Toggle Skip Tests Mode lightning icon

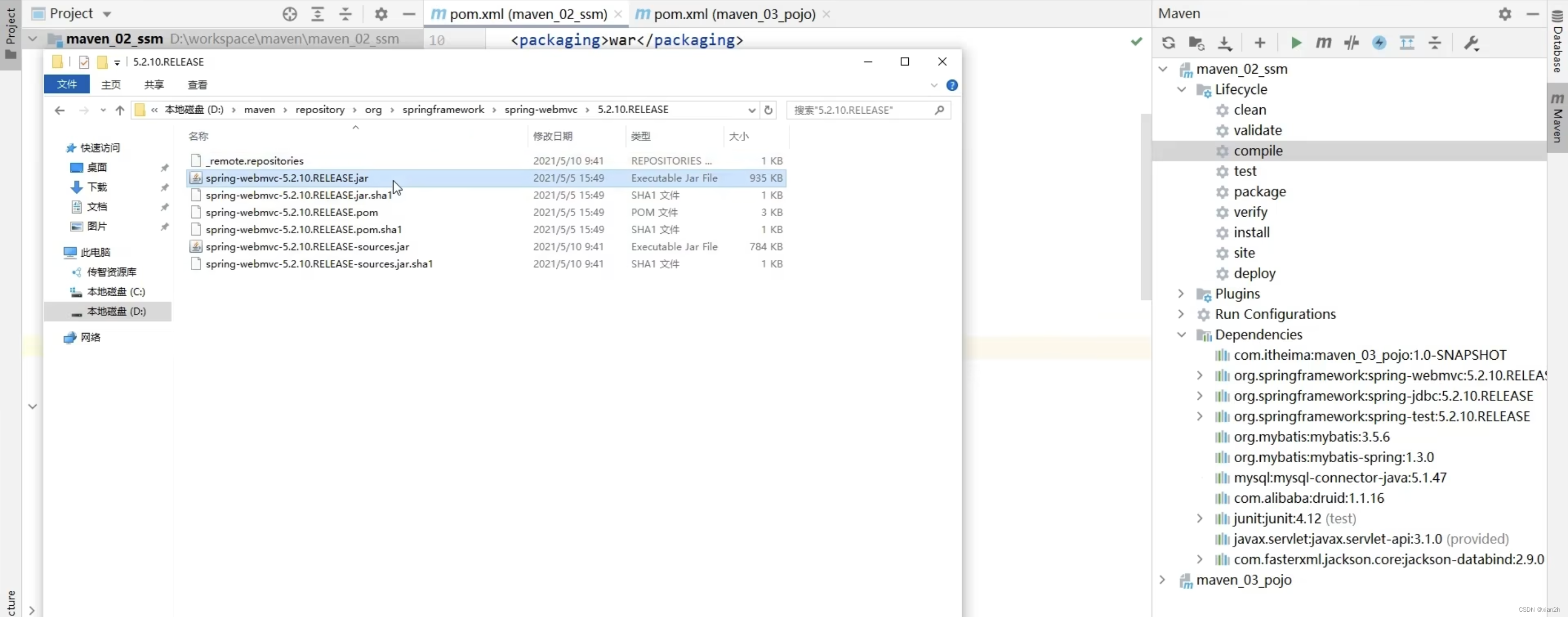pyautogui.click(x=1379, y=43)
